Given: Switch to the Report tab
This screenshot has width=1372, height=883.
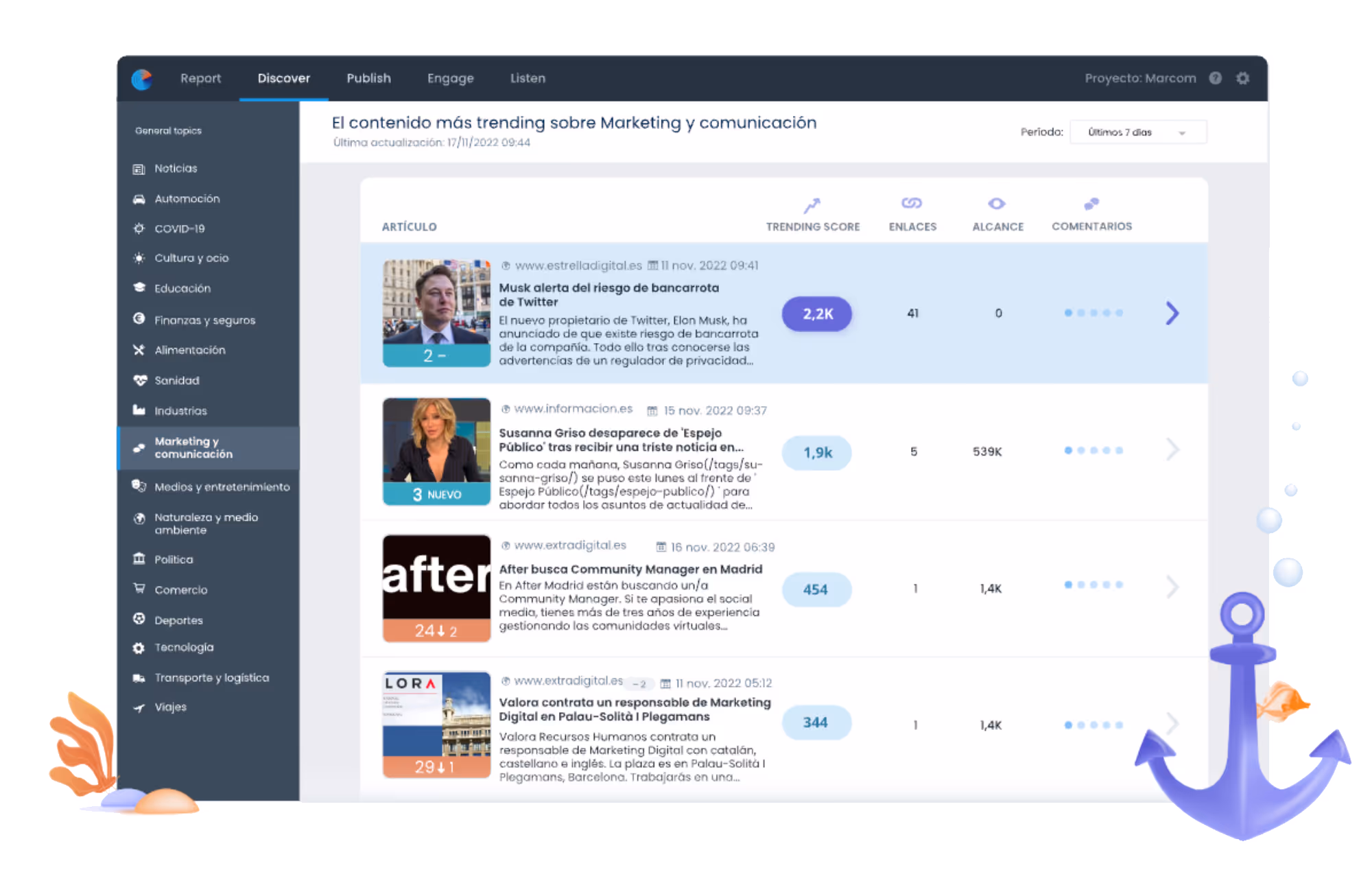Looking at the screenshot, I should click(x=200, y=78).
